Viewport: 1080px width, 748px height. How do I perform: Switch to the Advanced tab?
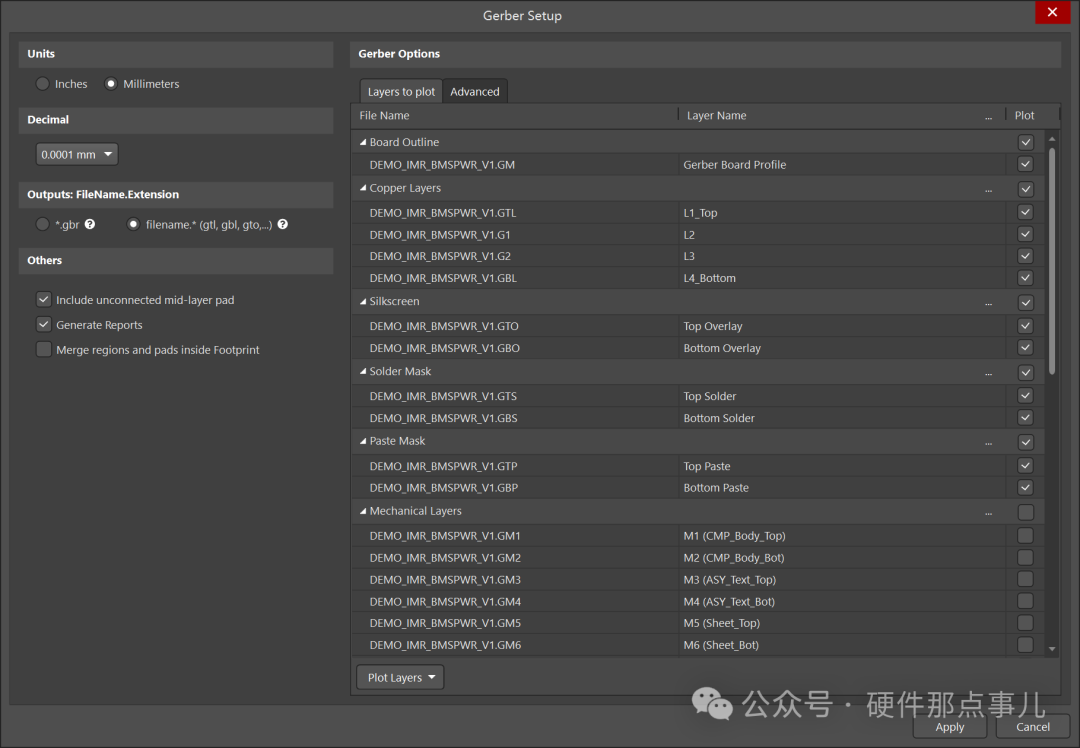point(475,92)
